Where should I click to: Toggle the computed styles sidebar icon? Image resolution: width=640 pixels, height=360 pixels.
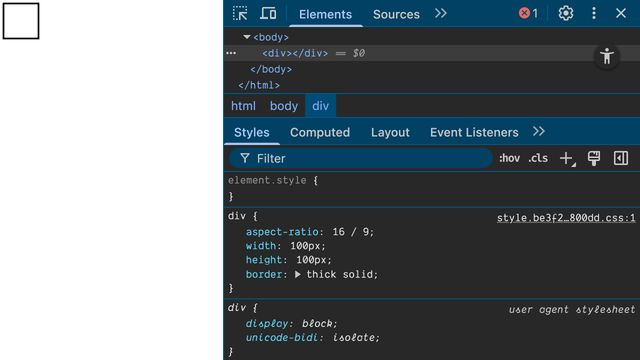[621, 158]
